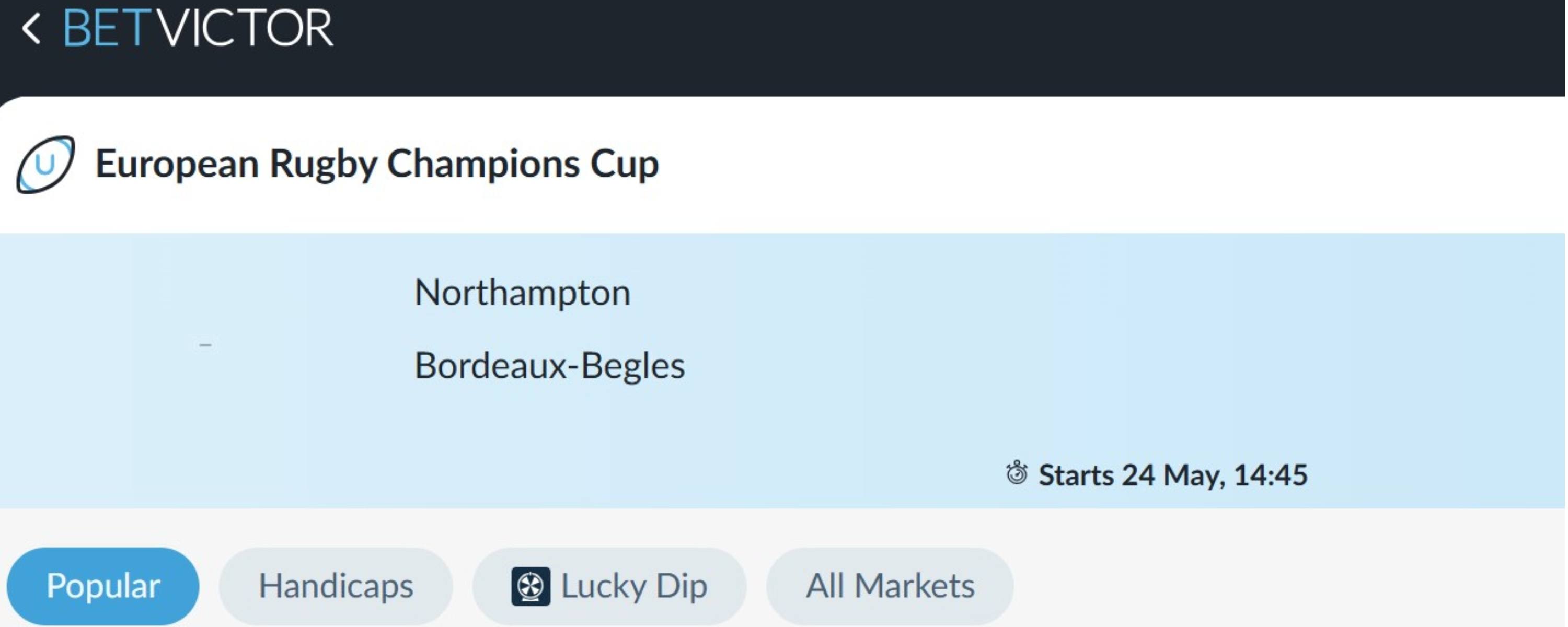The height and width of the screenshot is (627, 1568).
Task: Click the Northampton team name
Action: click(522, 293)
